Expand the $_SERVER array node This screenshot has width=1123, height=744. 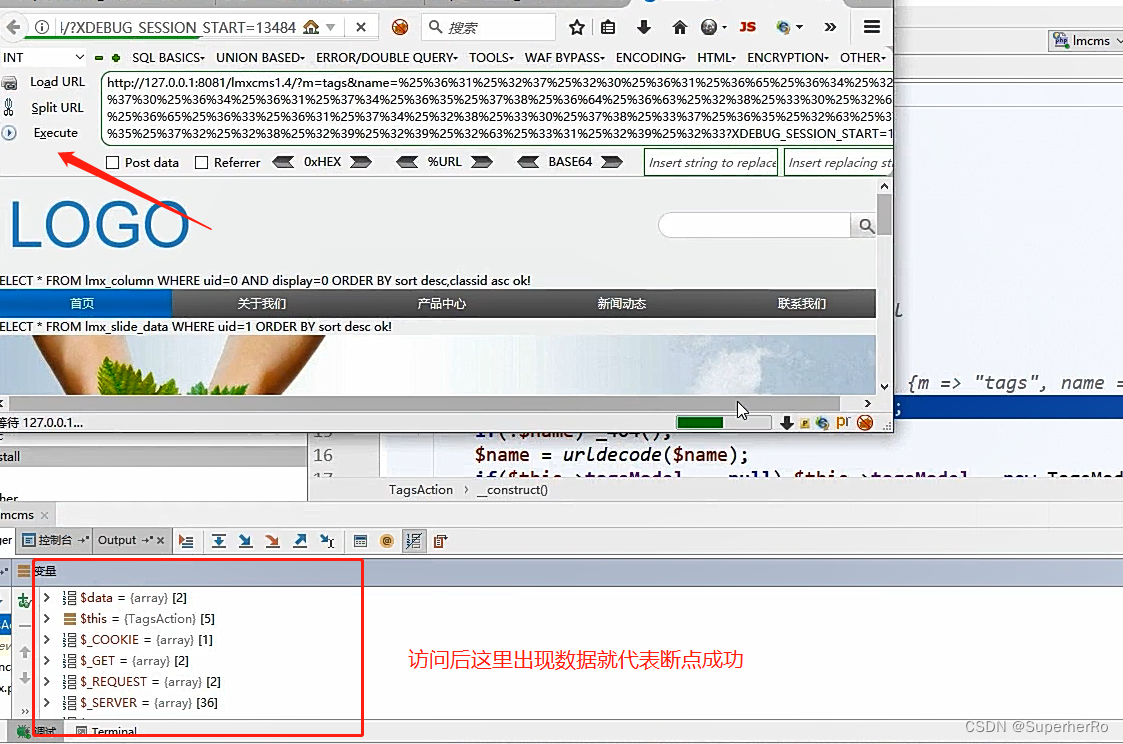(47, 702)
